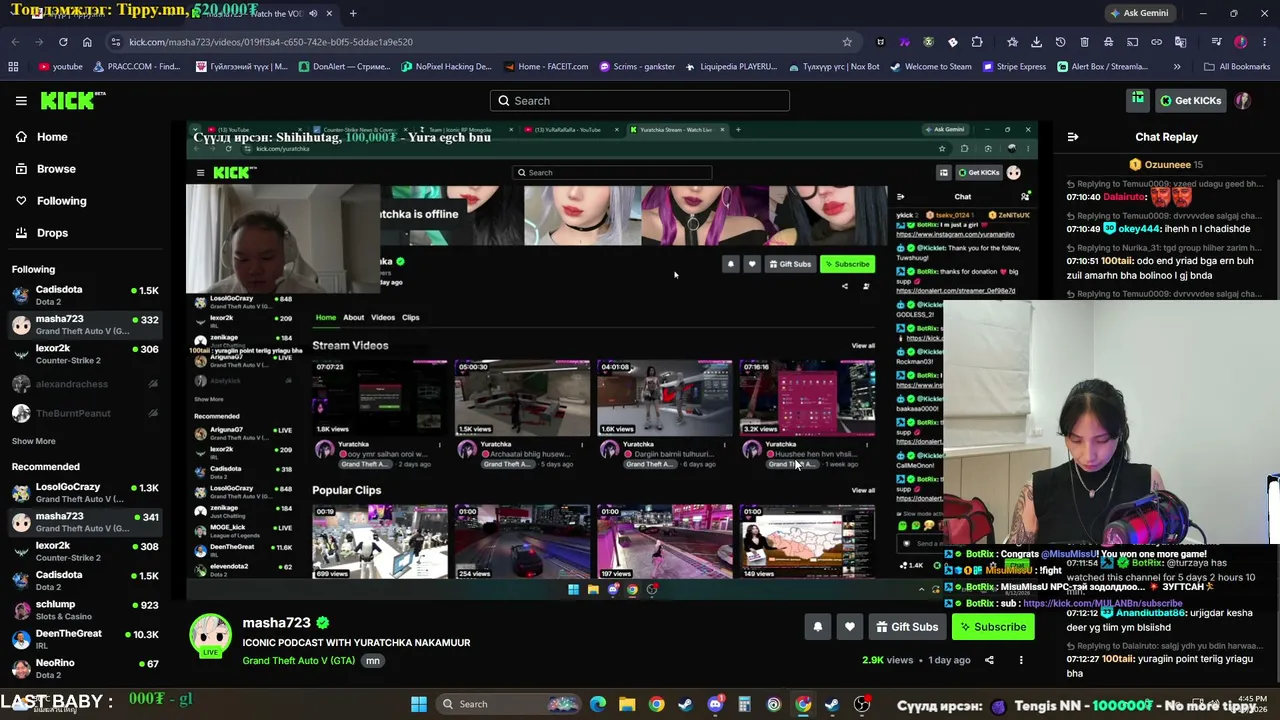Open offline channel TheBurntPeanut
1280x720 pixels.
(85, 413)
